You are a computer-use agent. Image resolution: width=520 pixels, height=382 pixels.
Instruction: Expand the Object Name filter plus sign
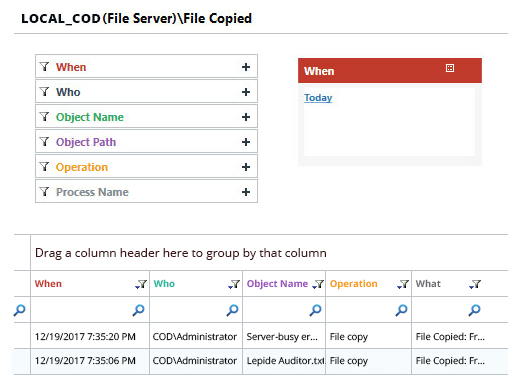pos(246,117)
